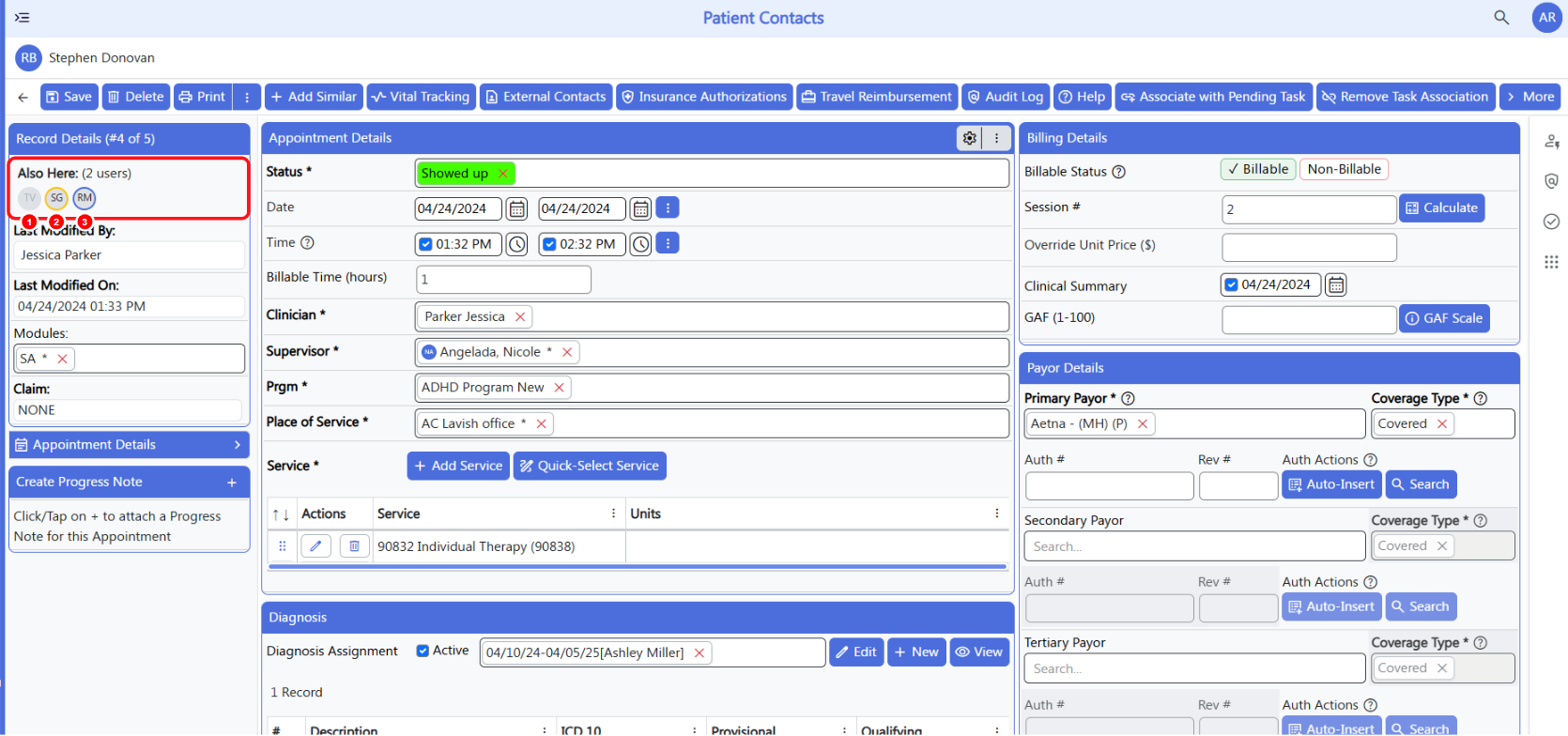Viewport: 1568px width, 736px height.
Task: Open the Date field options menu
Action: 667,207
